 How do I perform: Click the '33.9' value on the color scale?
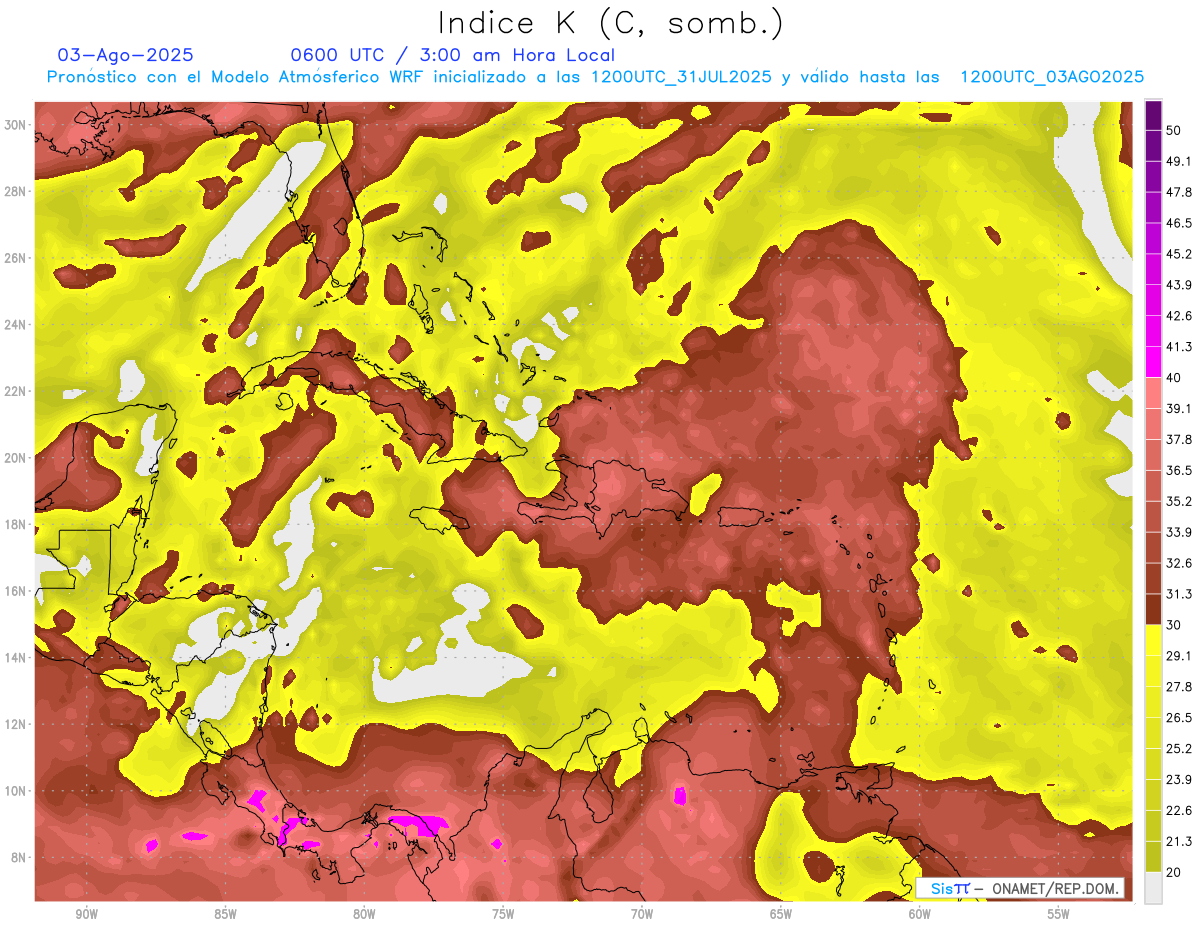point(1178,532)
